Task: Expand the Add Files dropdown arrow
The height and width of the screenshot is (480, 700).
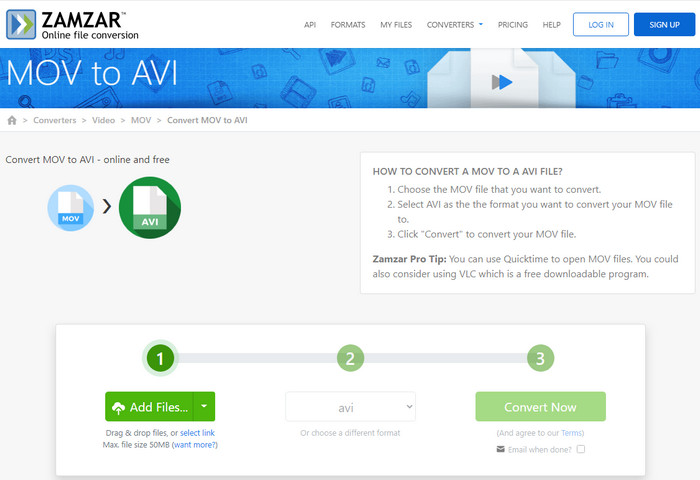Action: 204,406
